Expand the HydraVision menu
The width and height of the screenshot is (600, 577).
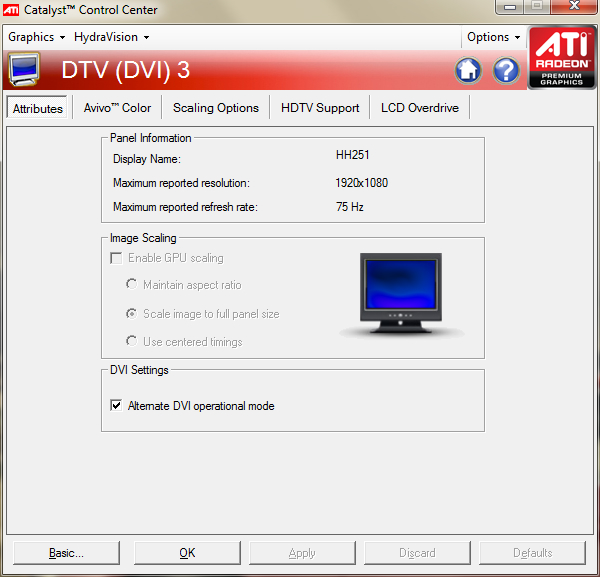111,37
